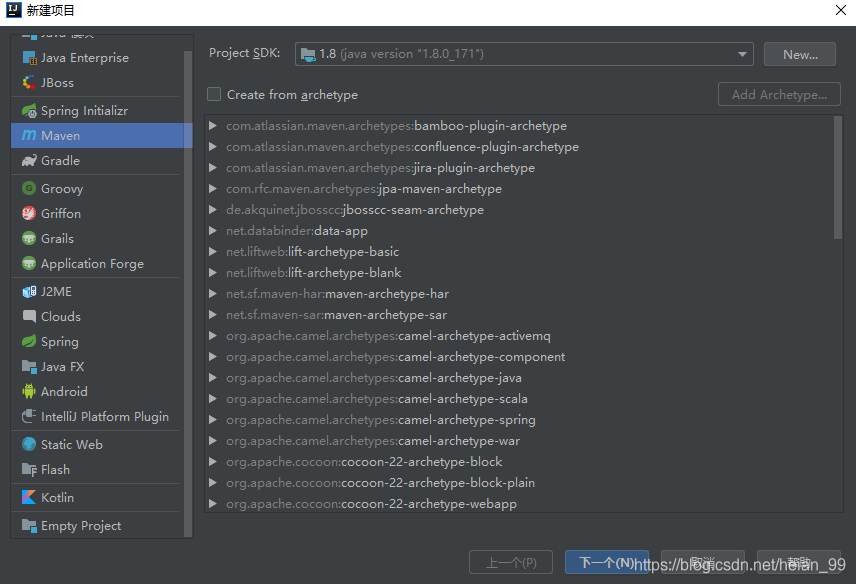Select Static Web project type
This screenshot has width=856, height=584.
(x=98, y=444)
